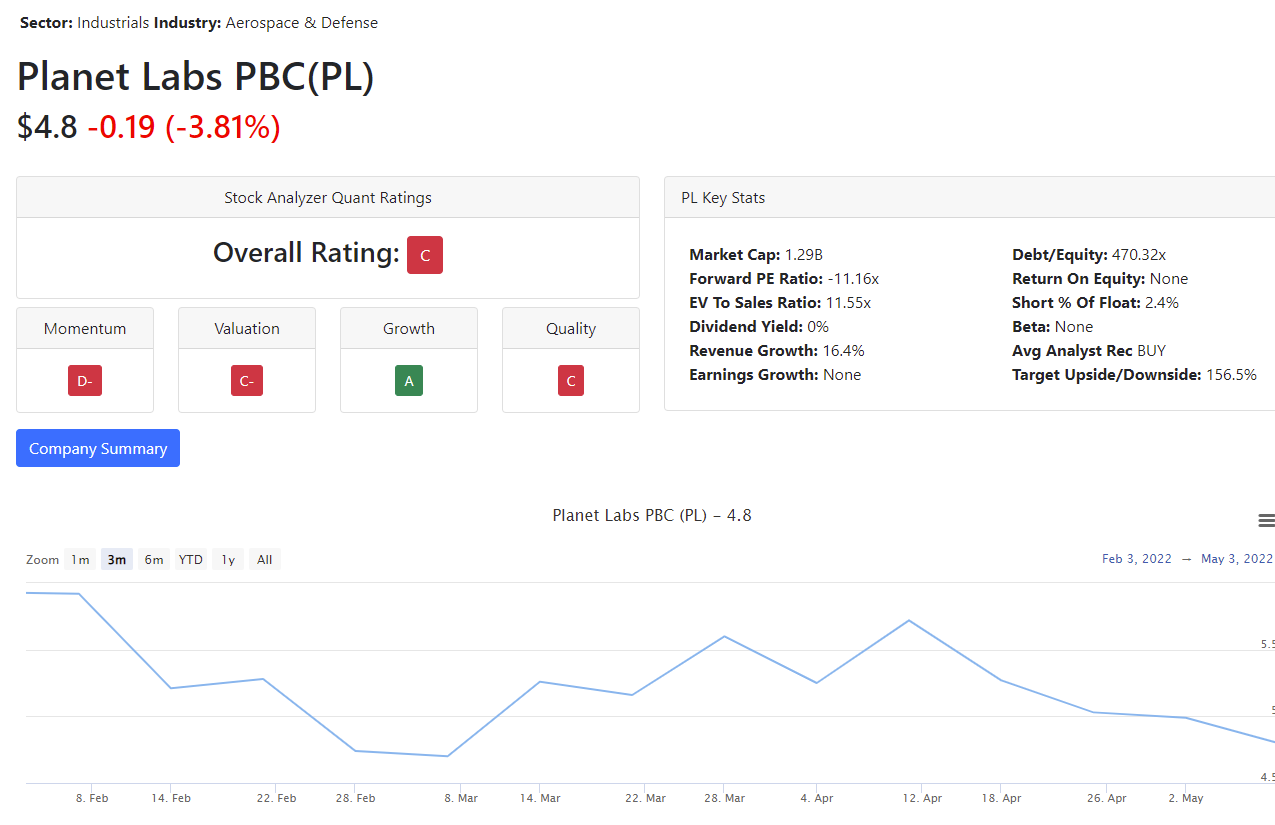Click the Valuation C- rating badge
The image size is (1275, 825).
coord(247,381)
